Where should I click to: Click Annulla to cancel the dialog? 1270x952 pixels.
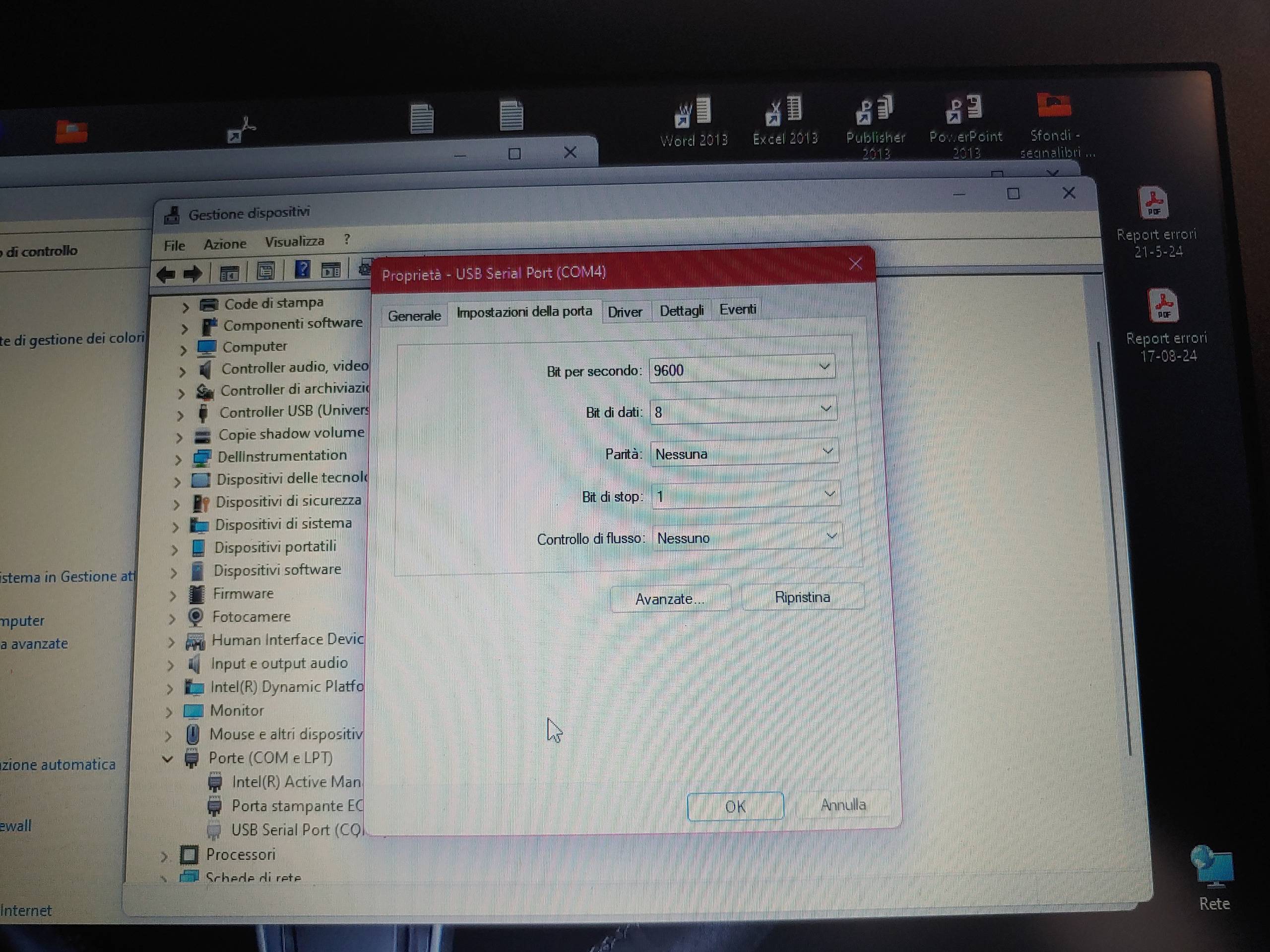(x=843, y=805)
